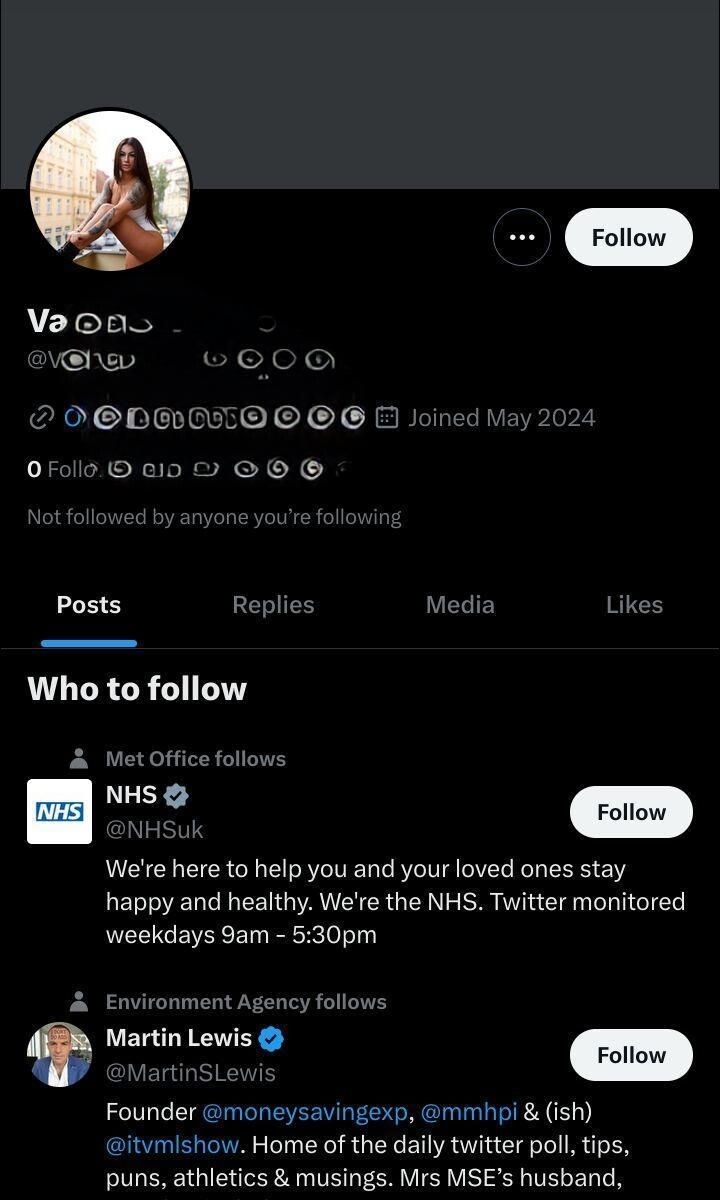
Task: Open the three-dot more options menu
Action: (522, 237)
